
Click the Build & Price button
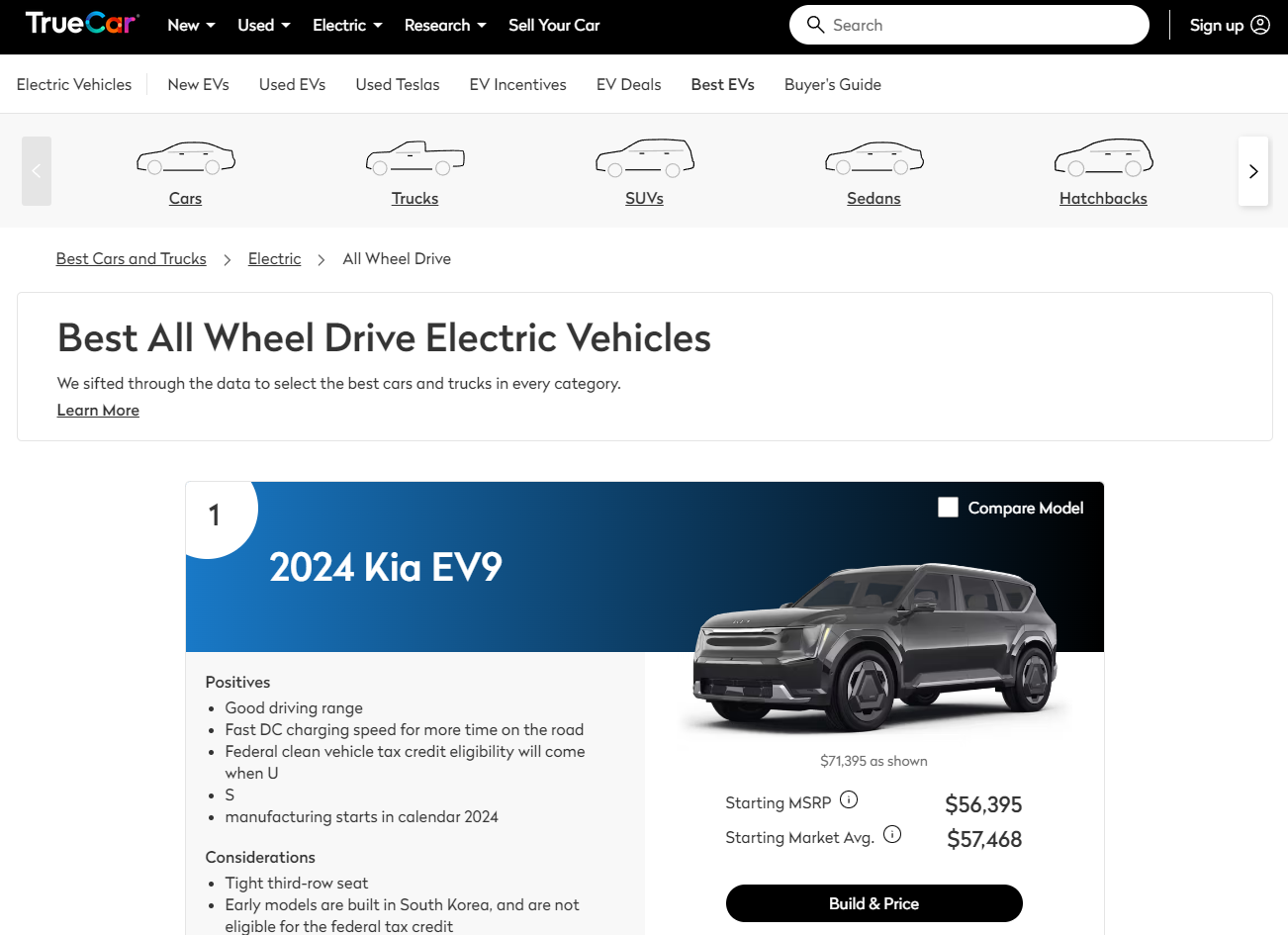point(874,903)
